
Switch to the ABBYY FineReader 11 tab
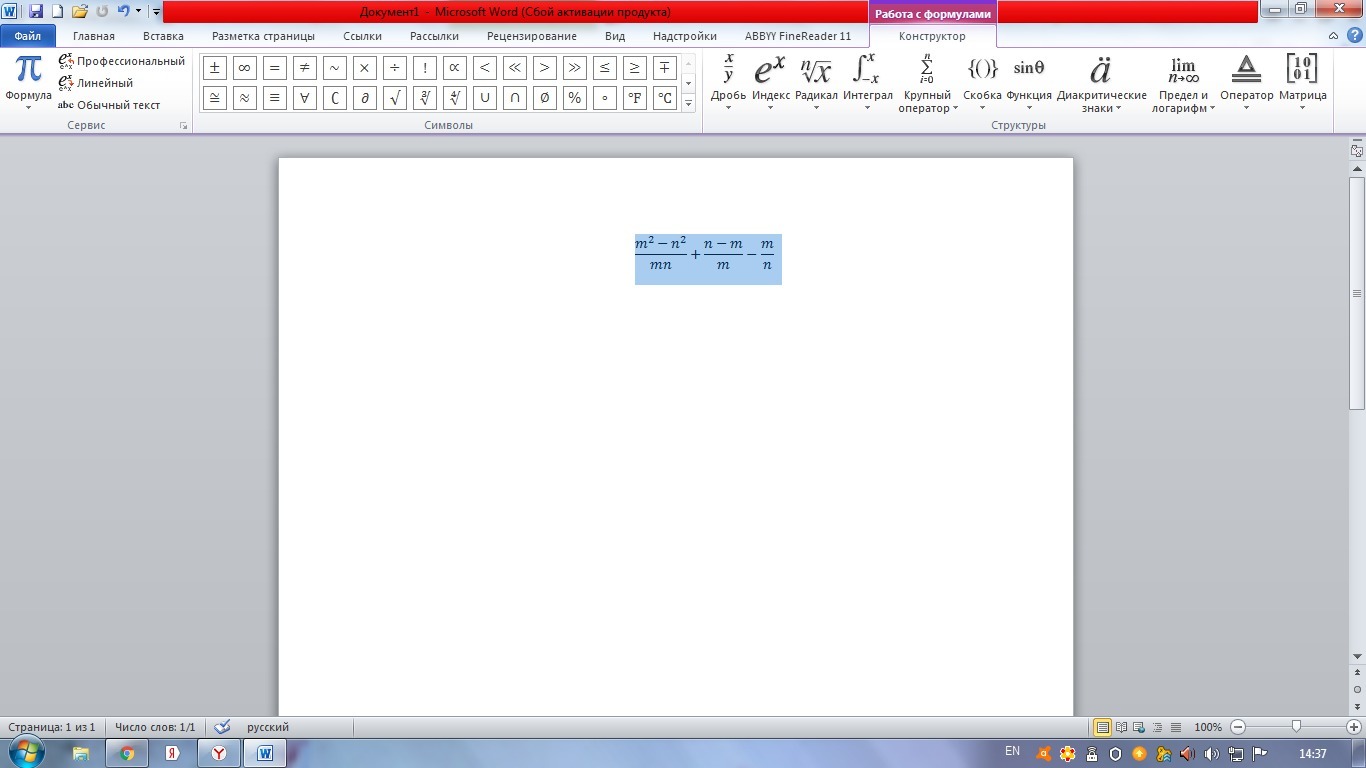click(x=798, y=36)
